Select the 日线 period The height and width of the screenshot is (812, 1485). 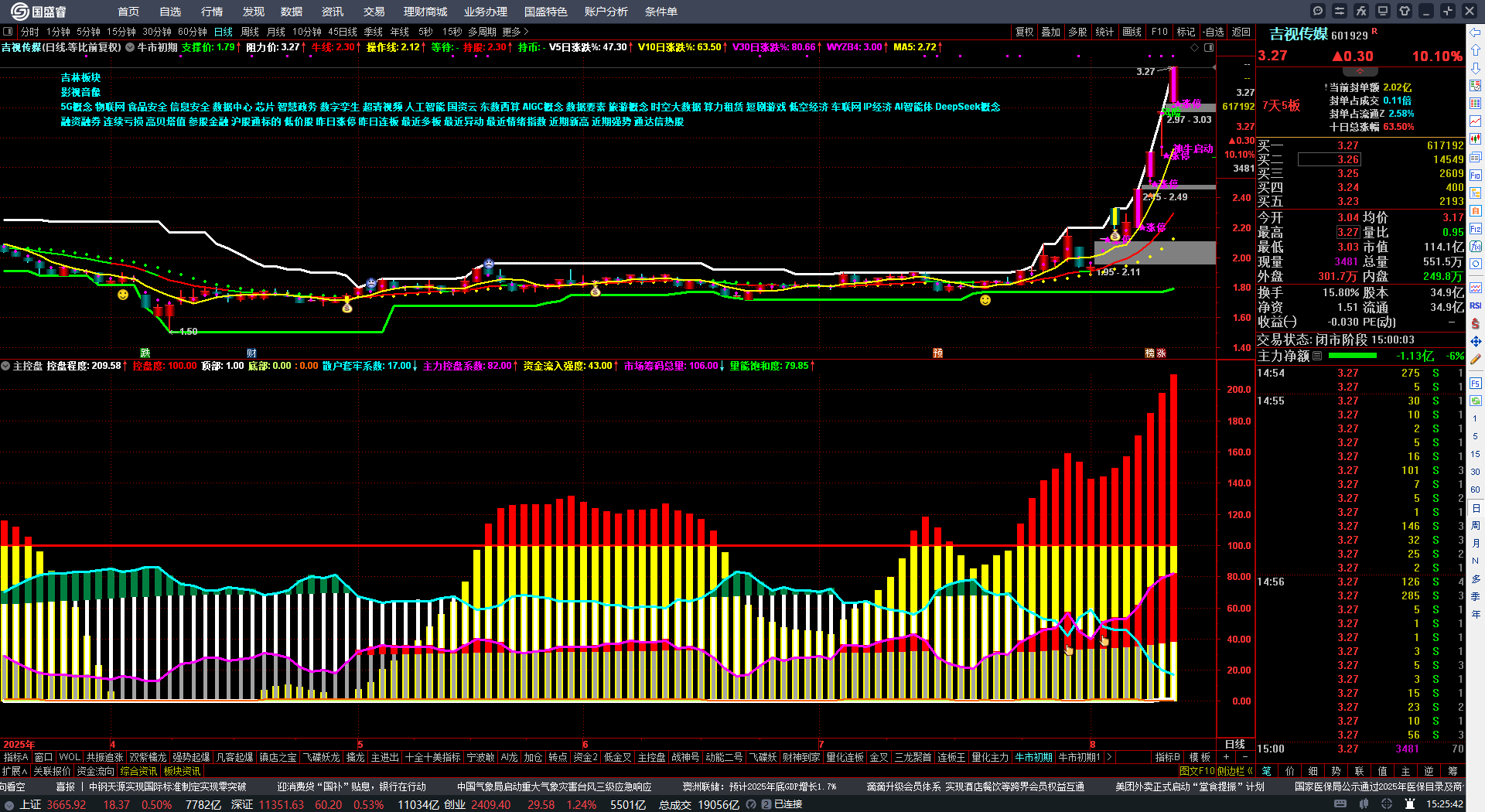pyautogui.click(x=224, y=32)
